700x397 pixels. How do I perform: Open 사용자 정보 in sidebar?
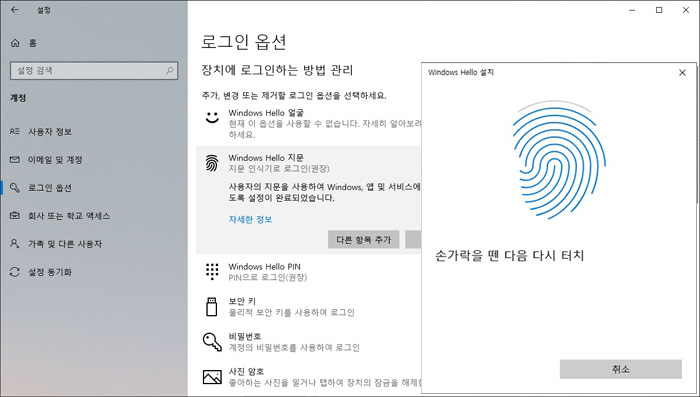[x=50, y=132]
